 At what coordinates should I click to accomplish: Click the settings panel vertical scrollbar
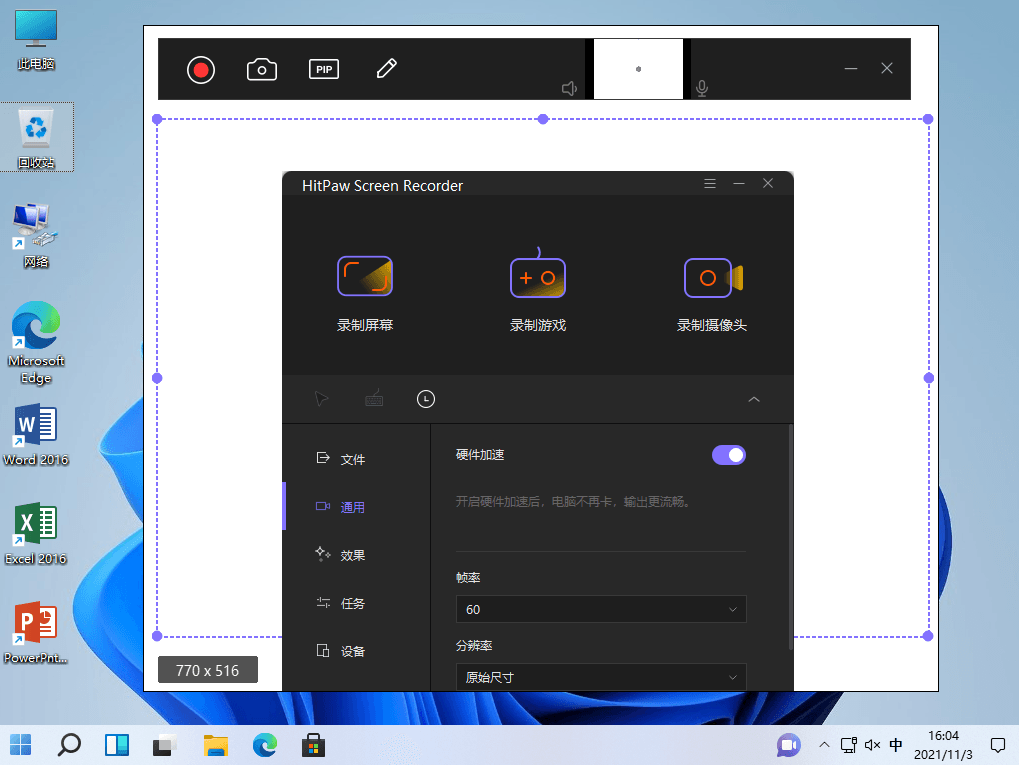point(790,537)
